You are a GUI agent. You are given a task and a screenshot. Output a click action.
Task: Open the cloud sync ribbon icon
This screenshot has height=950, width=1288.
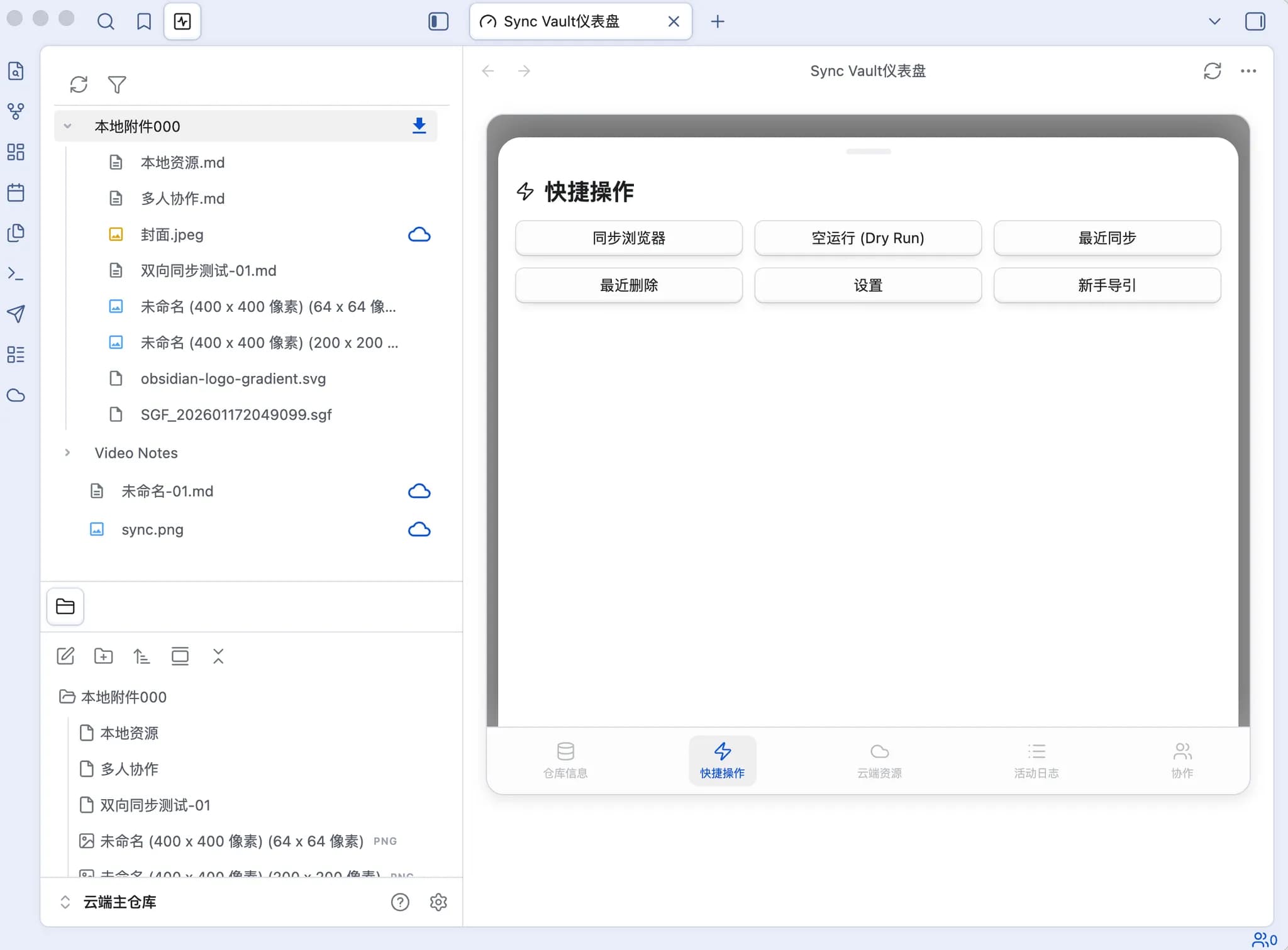click(16, 395)
